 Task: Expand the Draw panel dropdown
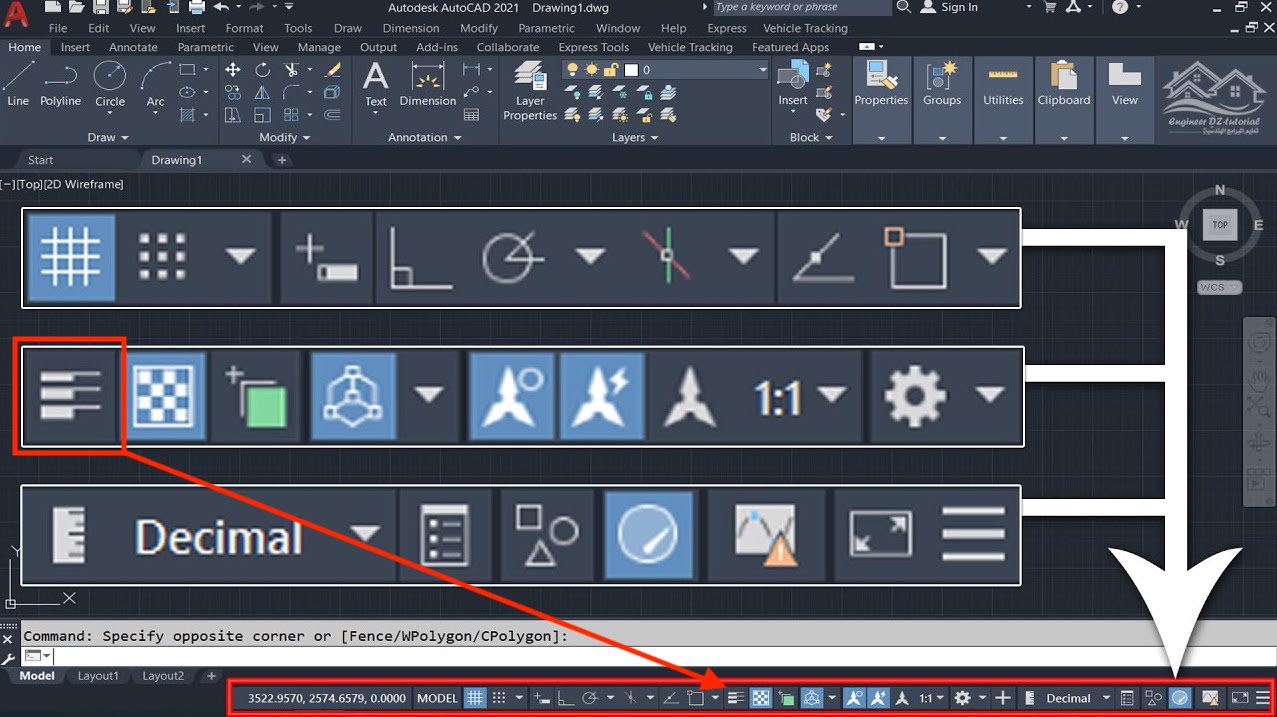(108, 138)
